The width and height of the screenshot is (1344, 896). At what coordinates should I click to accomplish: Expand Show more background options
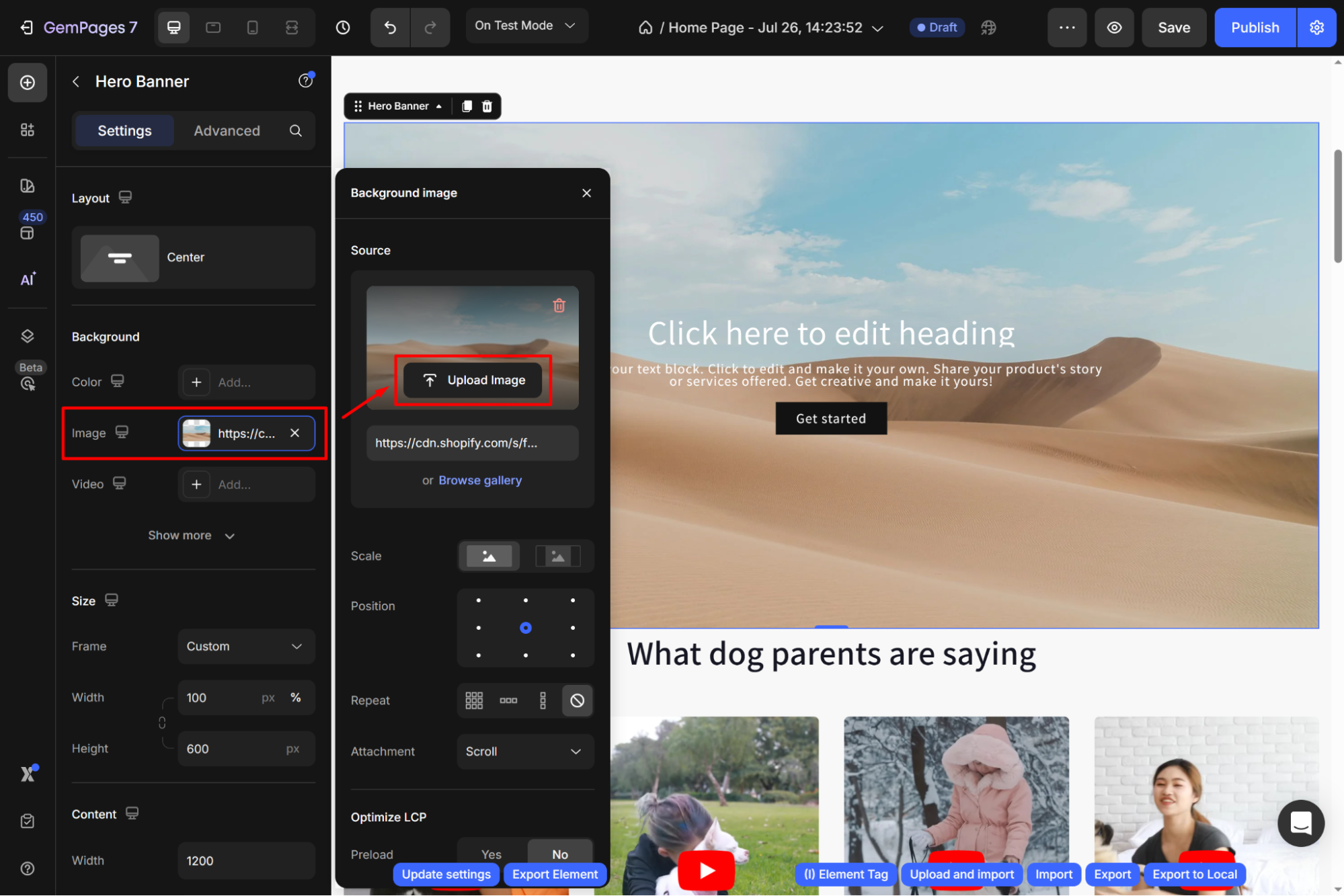[192, 535]
